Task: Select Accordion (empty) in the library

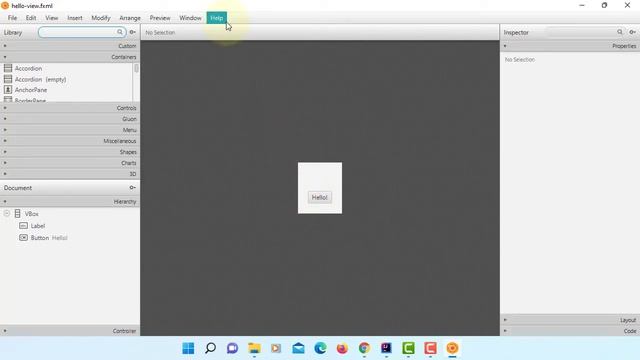Action: tap(40, 79)
